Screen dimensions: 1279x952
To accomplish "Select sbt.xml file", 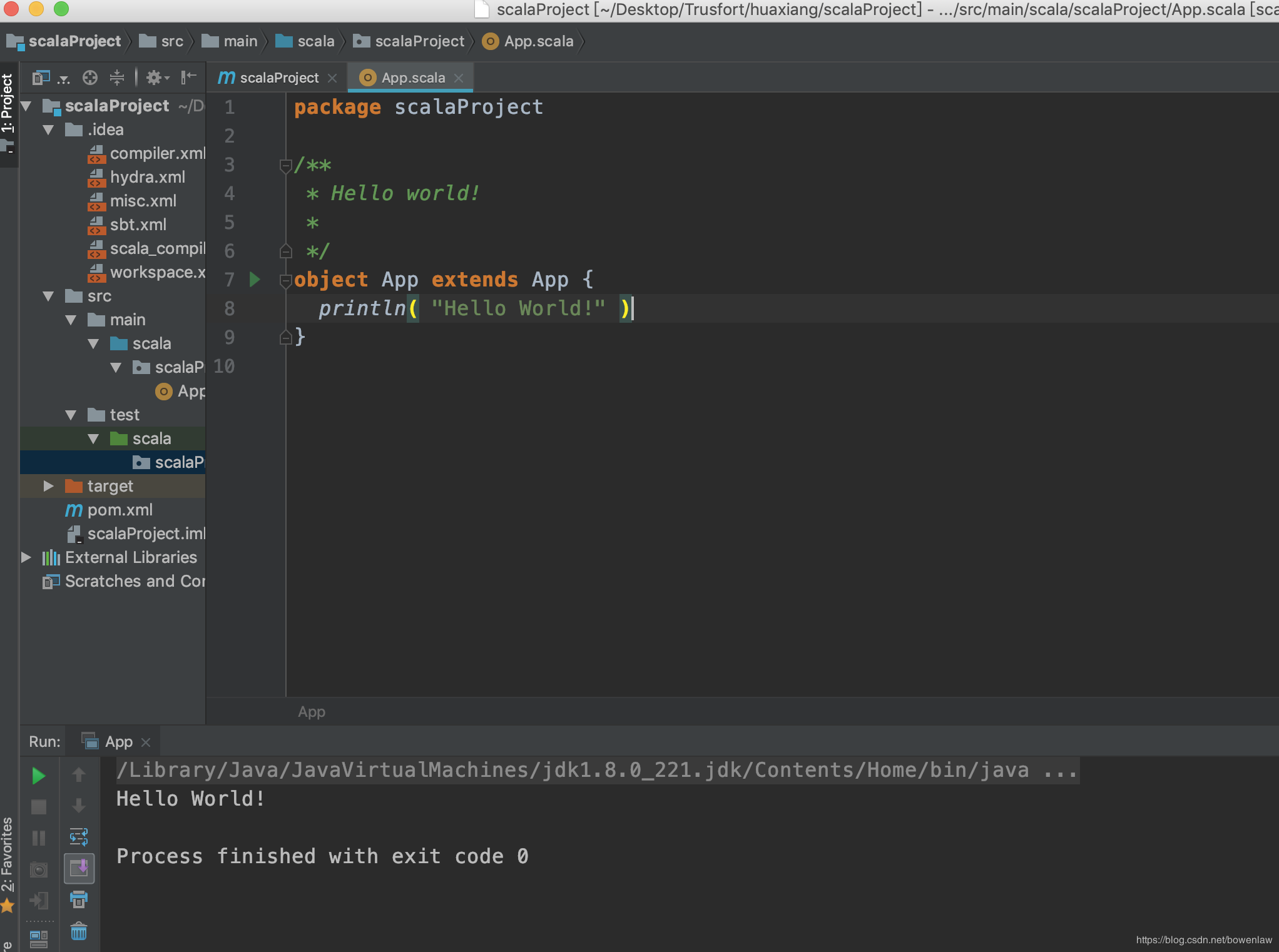I will (127, 225).
